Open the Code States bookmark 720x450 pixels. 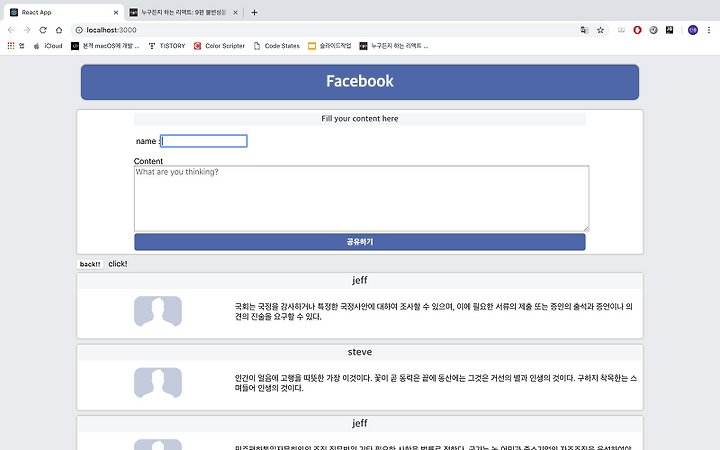click(x=276, y=46)
